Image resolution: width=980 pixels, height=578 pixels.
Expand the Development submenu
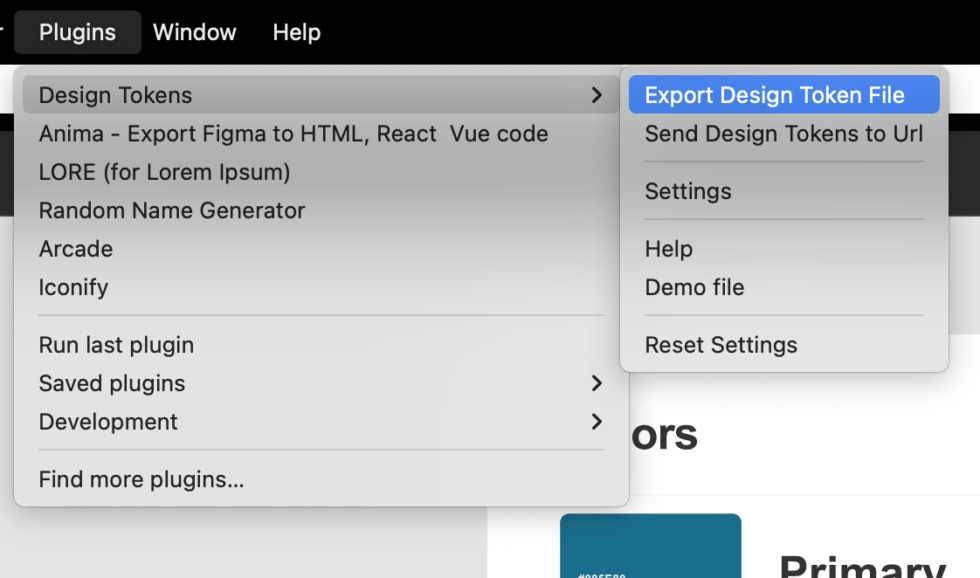[107, 422]
